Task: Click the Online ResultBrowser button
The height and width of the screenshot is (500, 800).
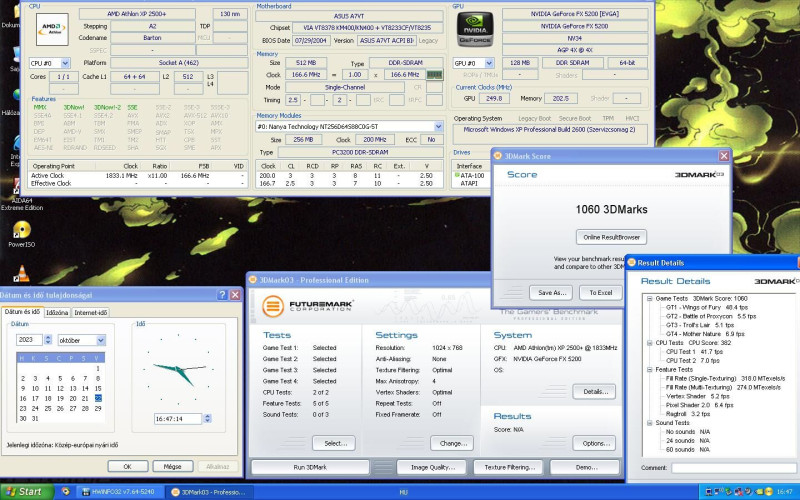Action: click(x=611, y=237)
